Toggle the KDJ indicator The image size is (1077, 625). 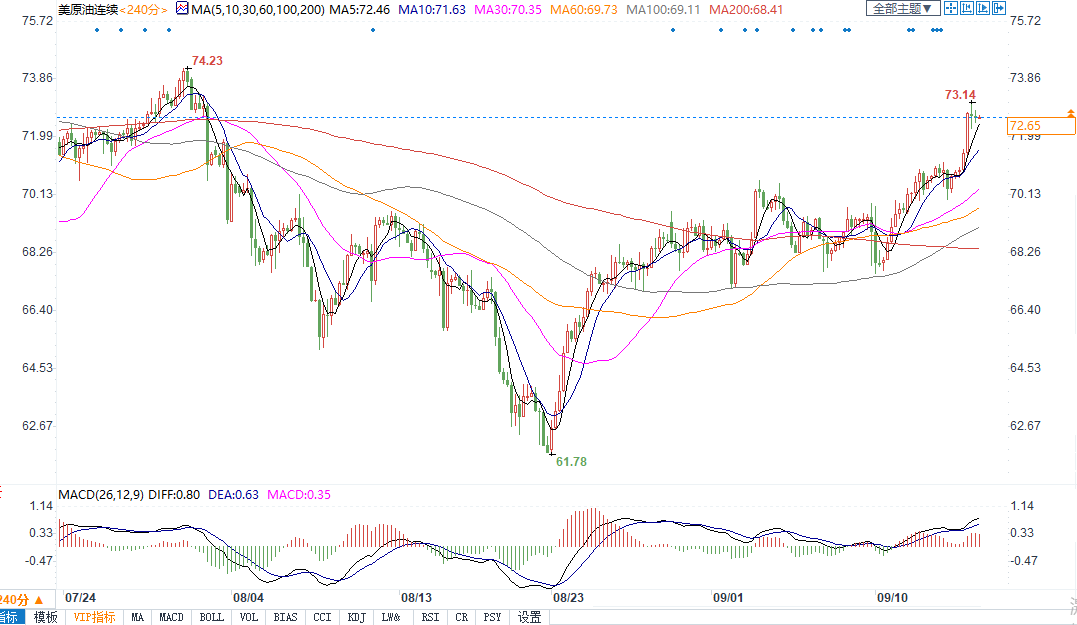pyautogui.click(x=356, y=617)
